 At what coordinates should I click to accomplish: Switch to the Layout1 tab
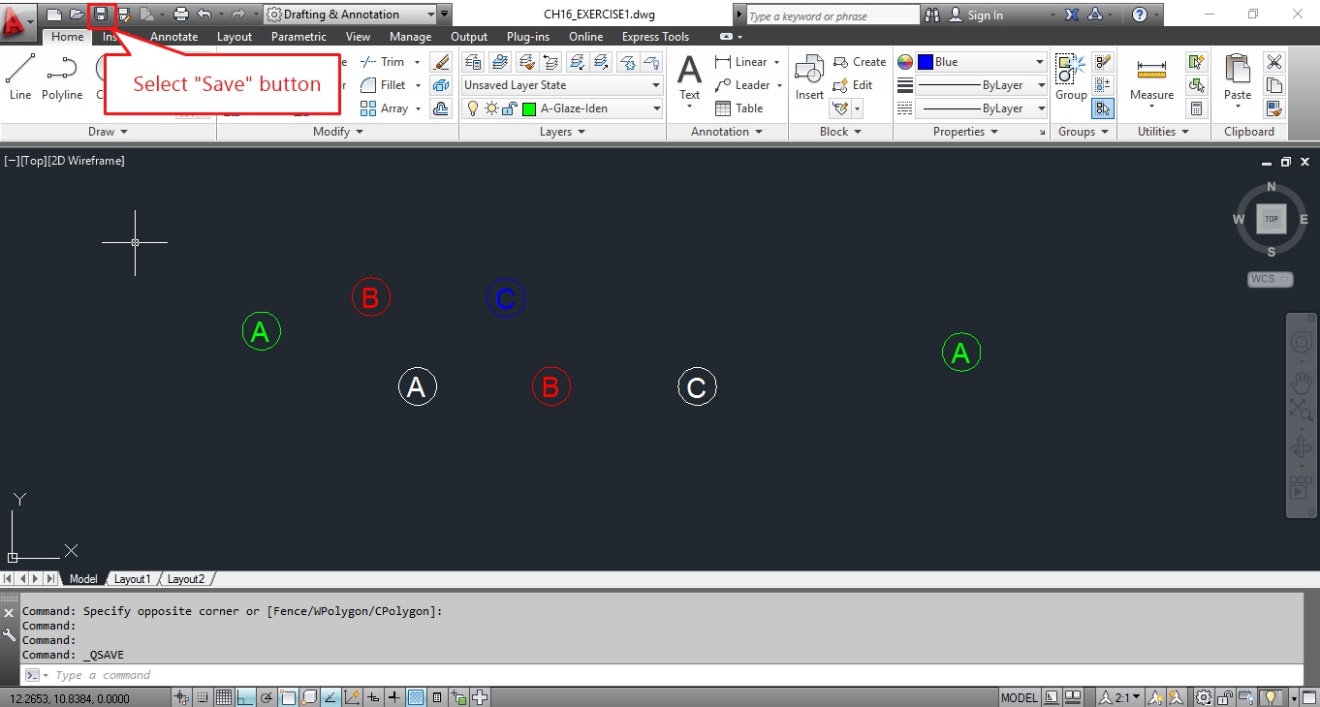click(132, 578)
